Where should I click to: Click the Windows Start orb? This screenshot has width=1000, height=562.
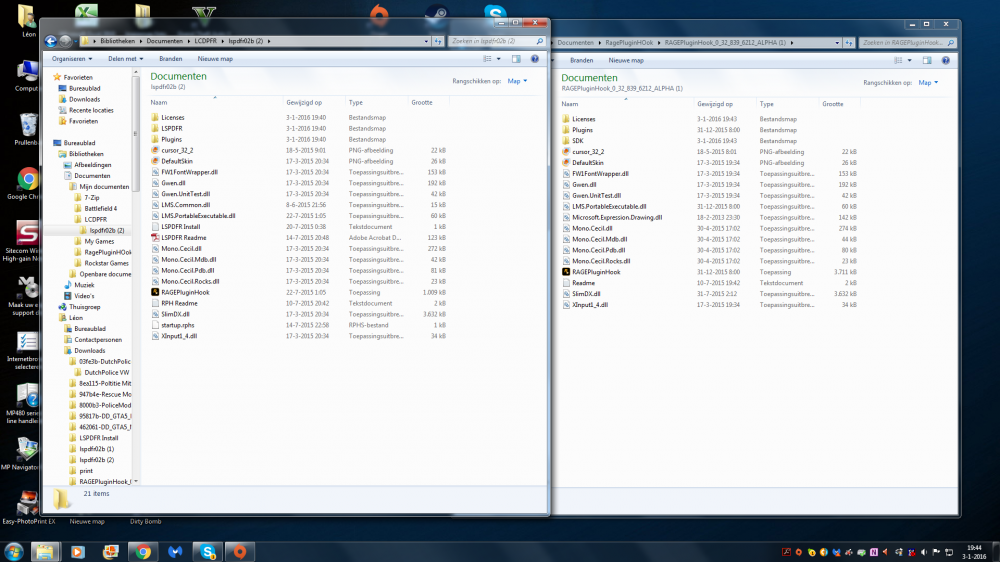[x=15, y=551]
